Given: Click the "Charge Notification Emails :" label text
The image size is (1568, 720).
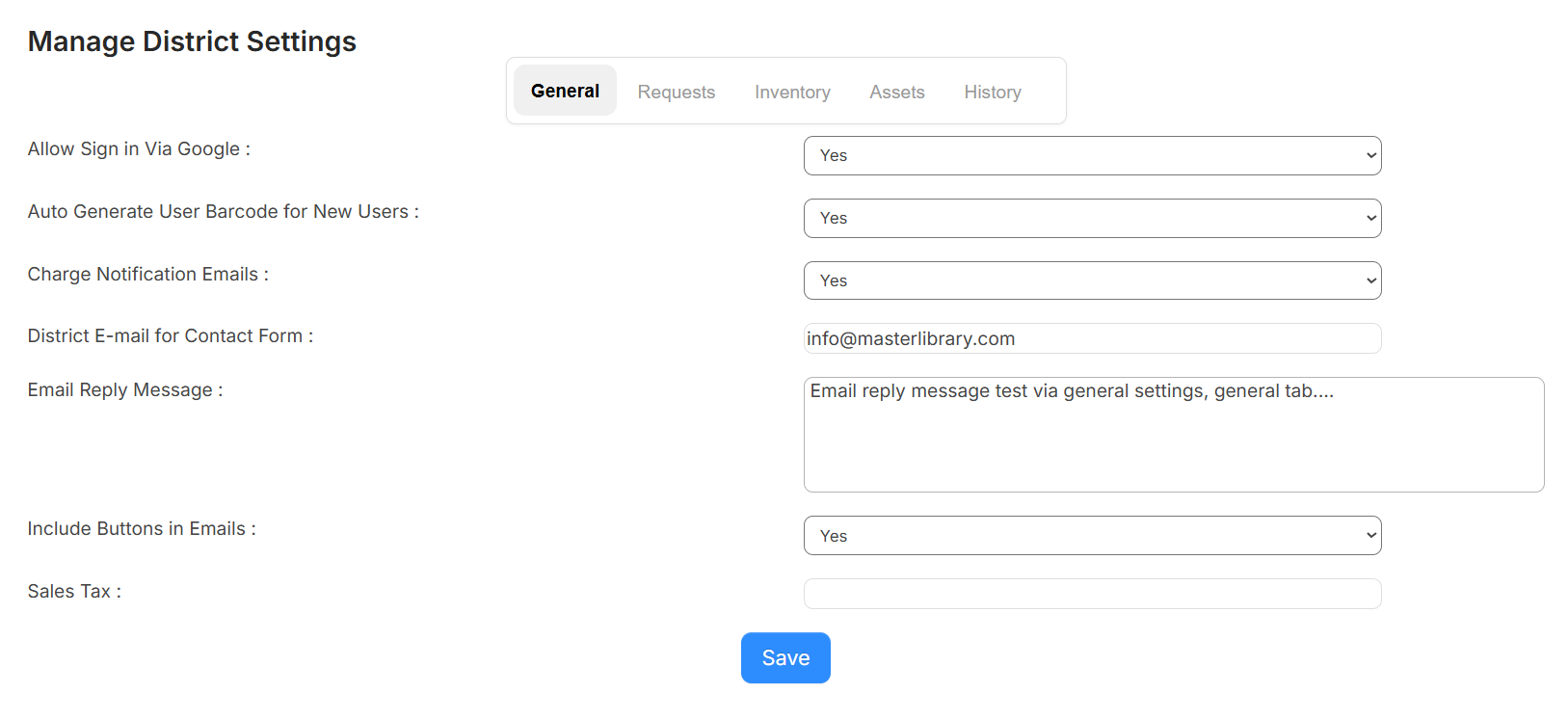Looking at the screenshot, I should tap(148, 274).
